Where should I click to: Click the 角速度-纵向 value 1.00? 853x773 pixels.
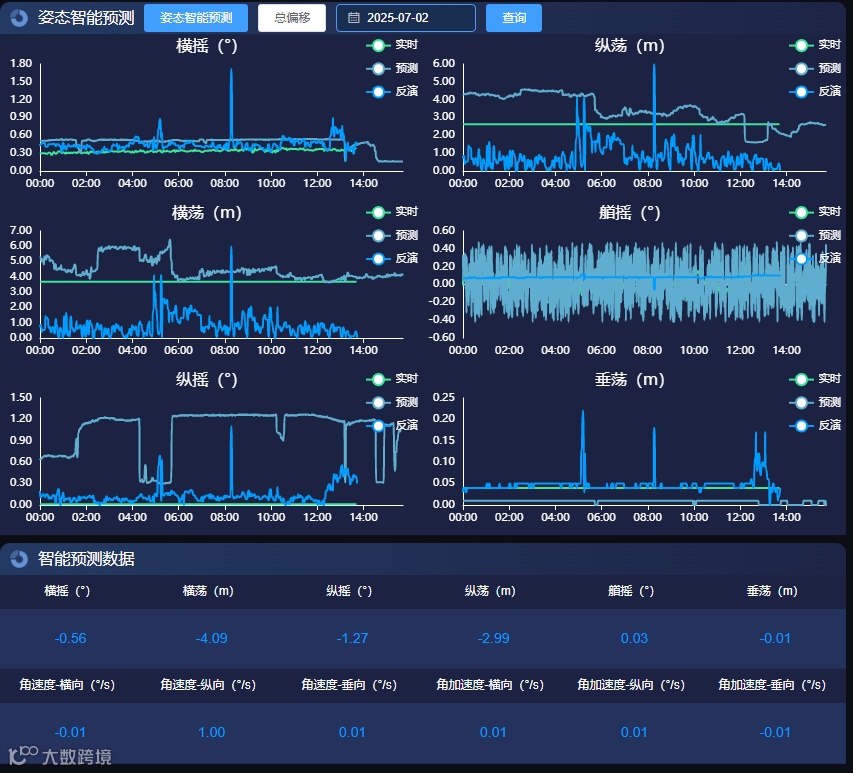[x=211, y=732]
